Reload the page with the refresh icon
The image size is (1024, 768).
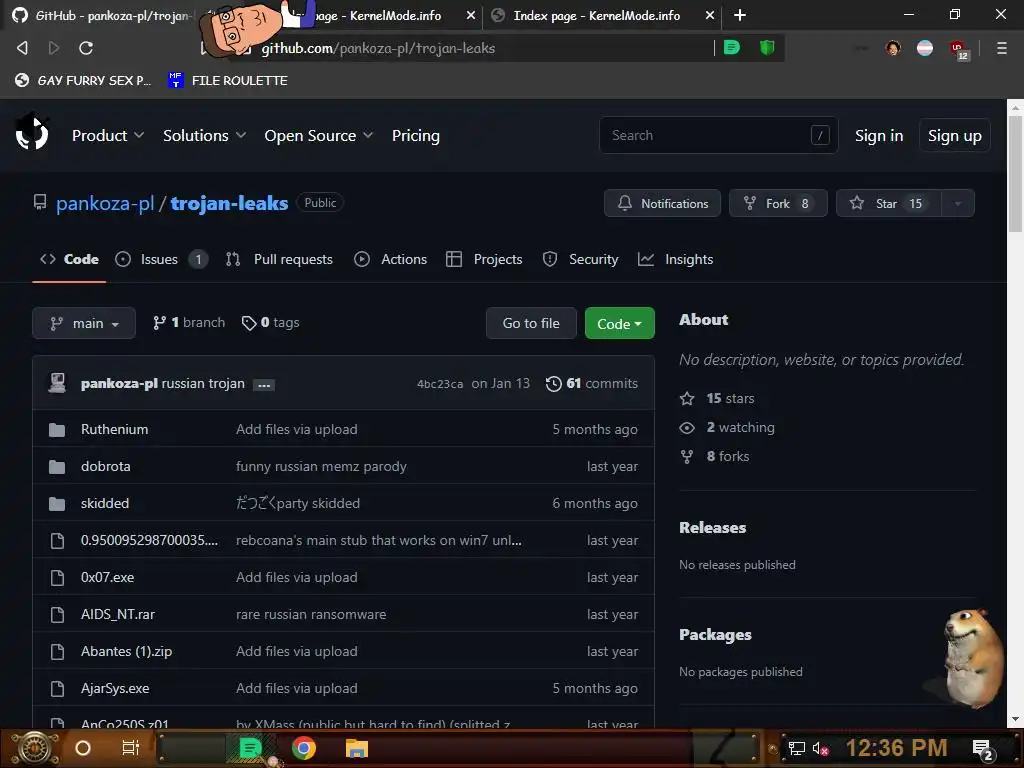(x=86, y=48)
